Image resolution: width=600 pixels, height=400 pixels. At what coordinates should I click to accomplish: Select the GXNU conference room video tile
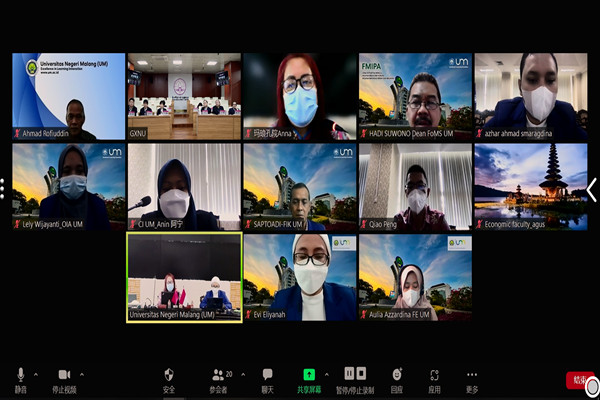(184, 95)
